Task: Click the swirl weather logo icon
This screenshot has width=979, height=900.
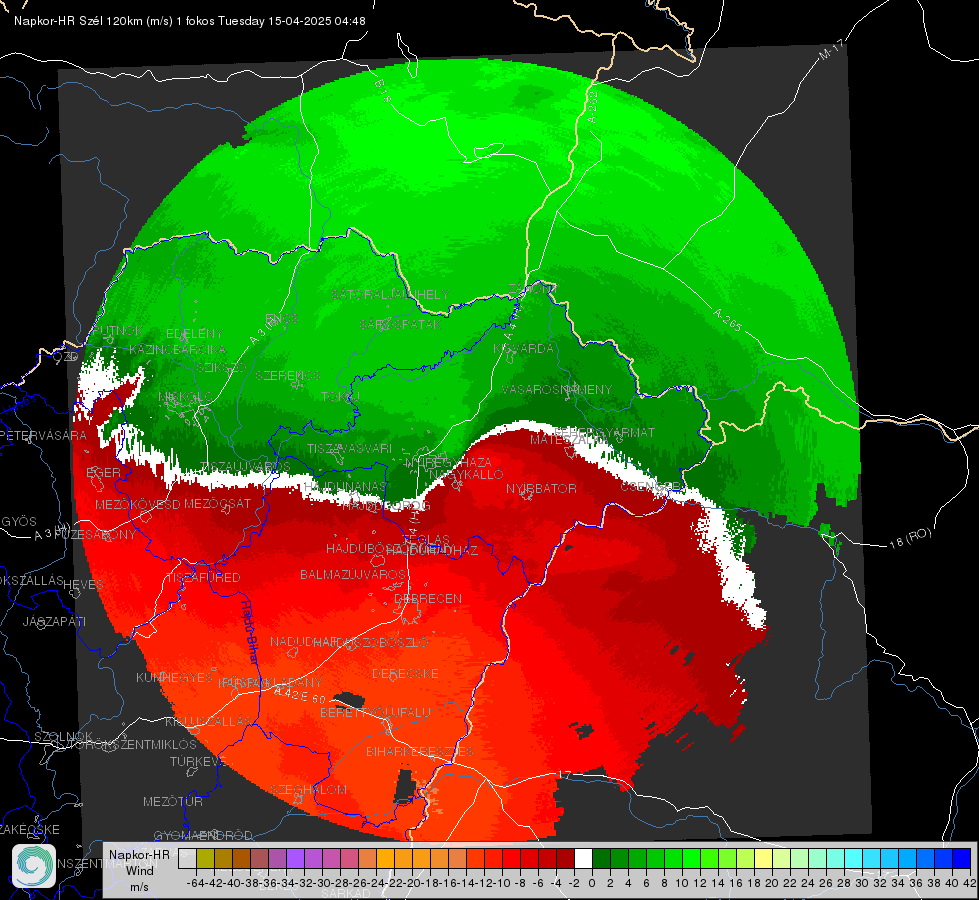Action: pyautogui.click(x=34, y=866)
